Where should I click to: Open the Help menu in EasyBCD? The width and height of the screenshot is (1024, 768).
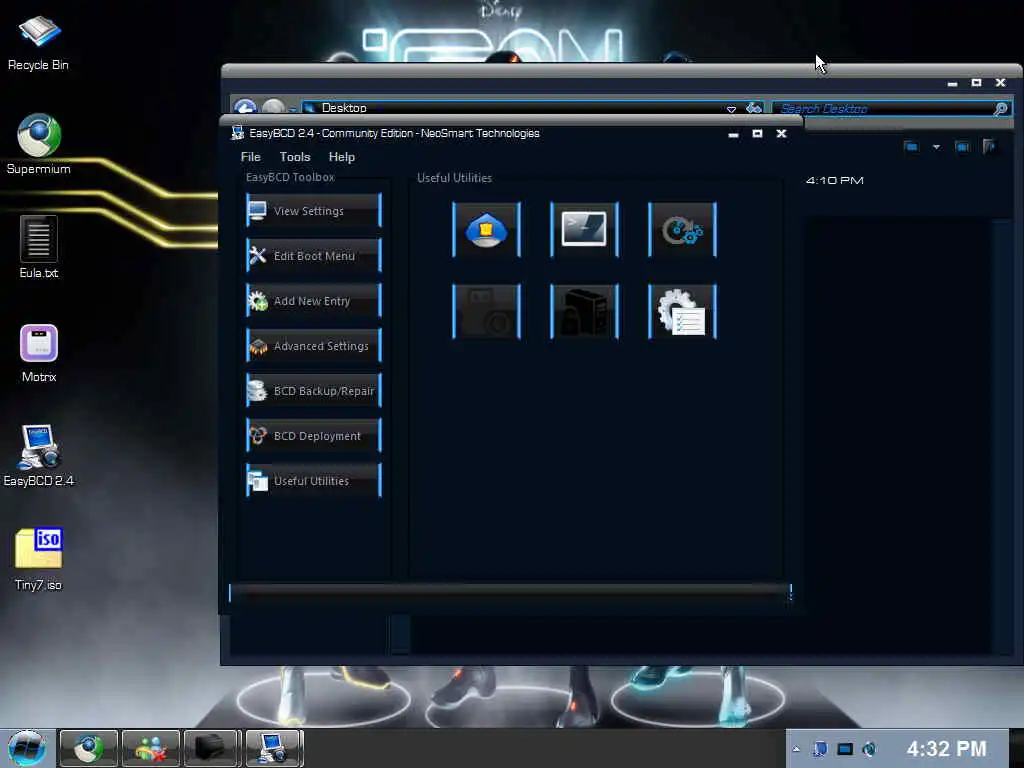(x=342, y=157)
